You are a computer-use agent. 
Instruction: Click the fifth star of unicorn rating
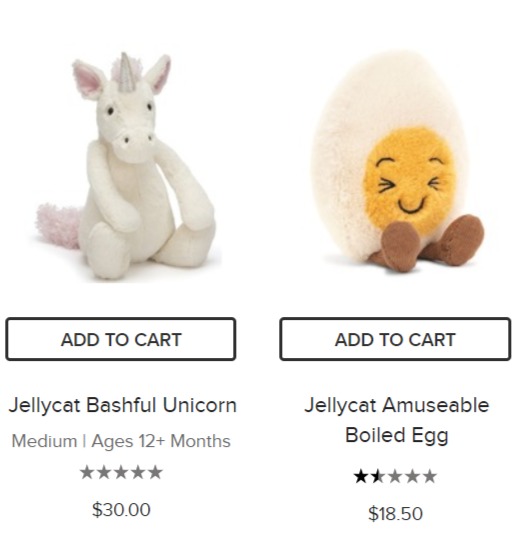pos(155,473)
